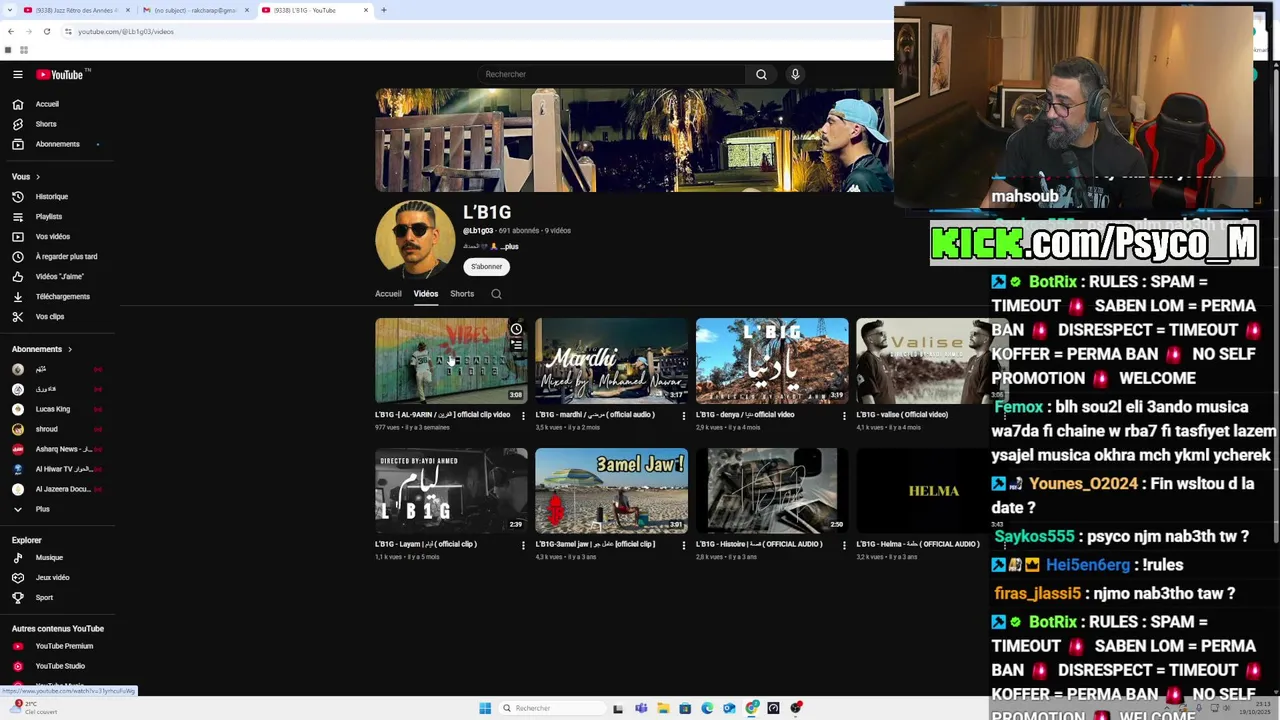This screenshot has height=720, width=1280.
Task: Go back in browser
Action: click(10, 31)
